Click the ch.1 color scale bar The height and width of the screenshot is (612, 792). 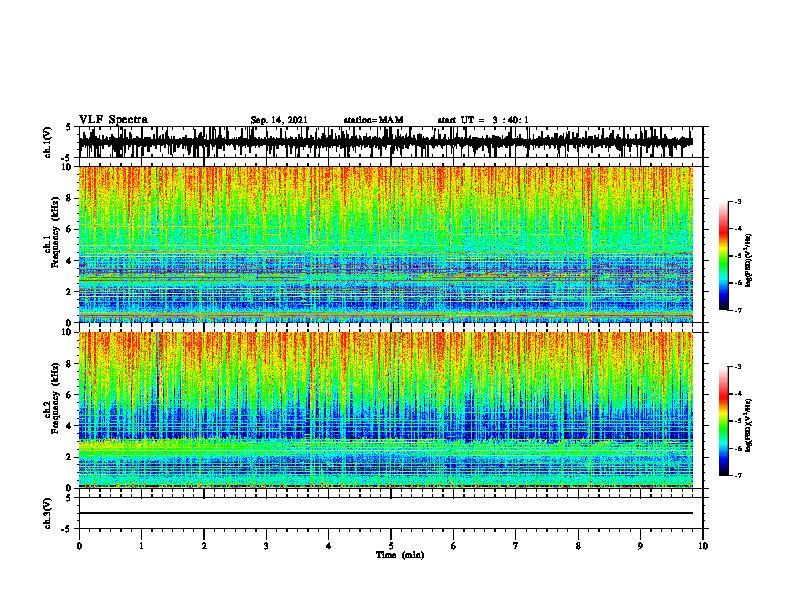coord(723,256)
